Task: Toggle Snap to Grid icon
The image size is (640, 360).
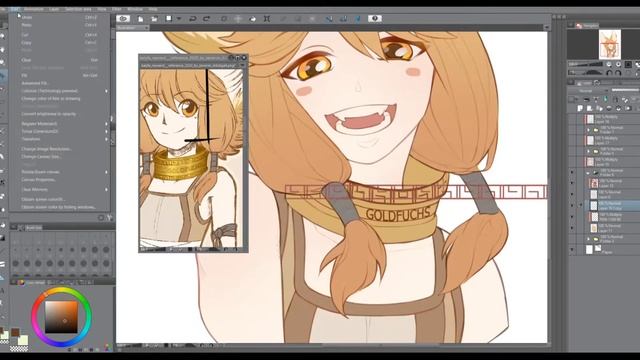Action: 358,19
